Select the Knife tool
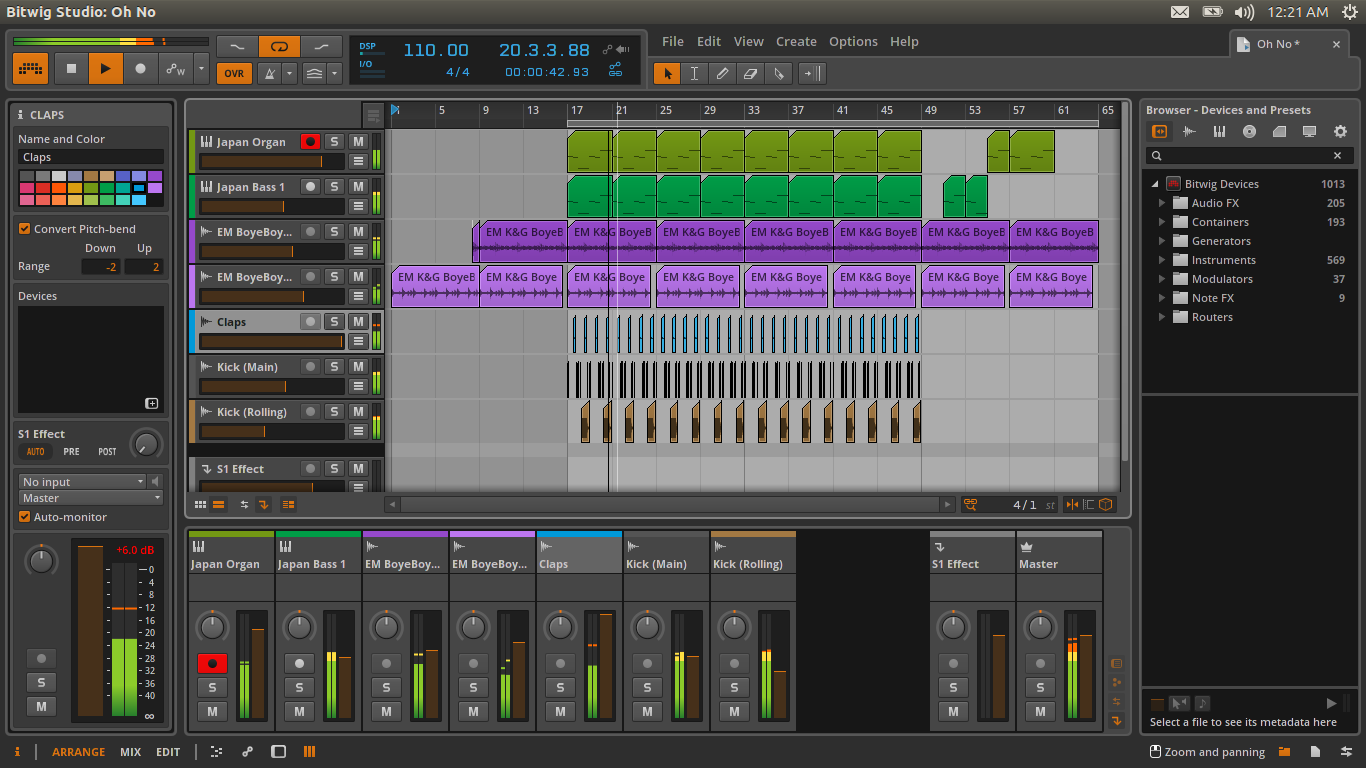 (x=779, y=73)
